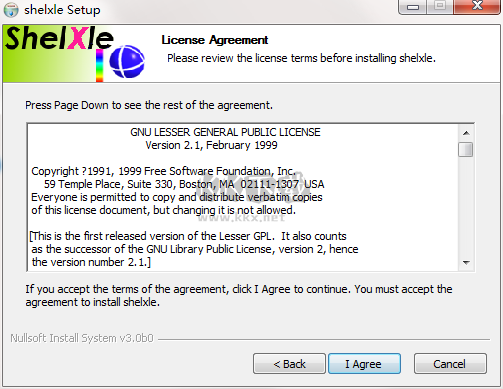Click the license scrollbar down arrow
This screenshot has width=503, height=389.
tap(466, 263)
